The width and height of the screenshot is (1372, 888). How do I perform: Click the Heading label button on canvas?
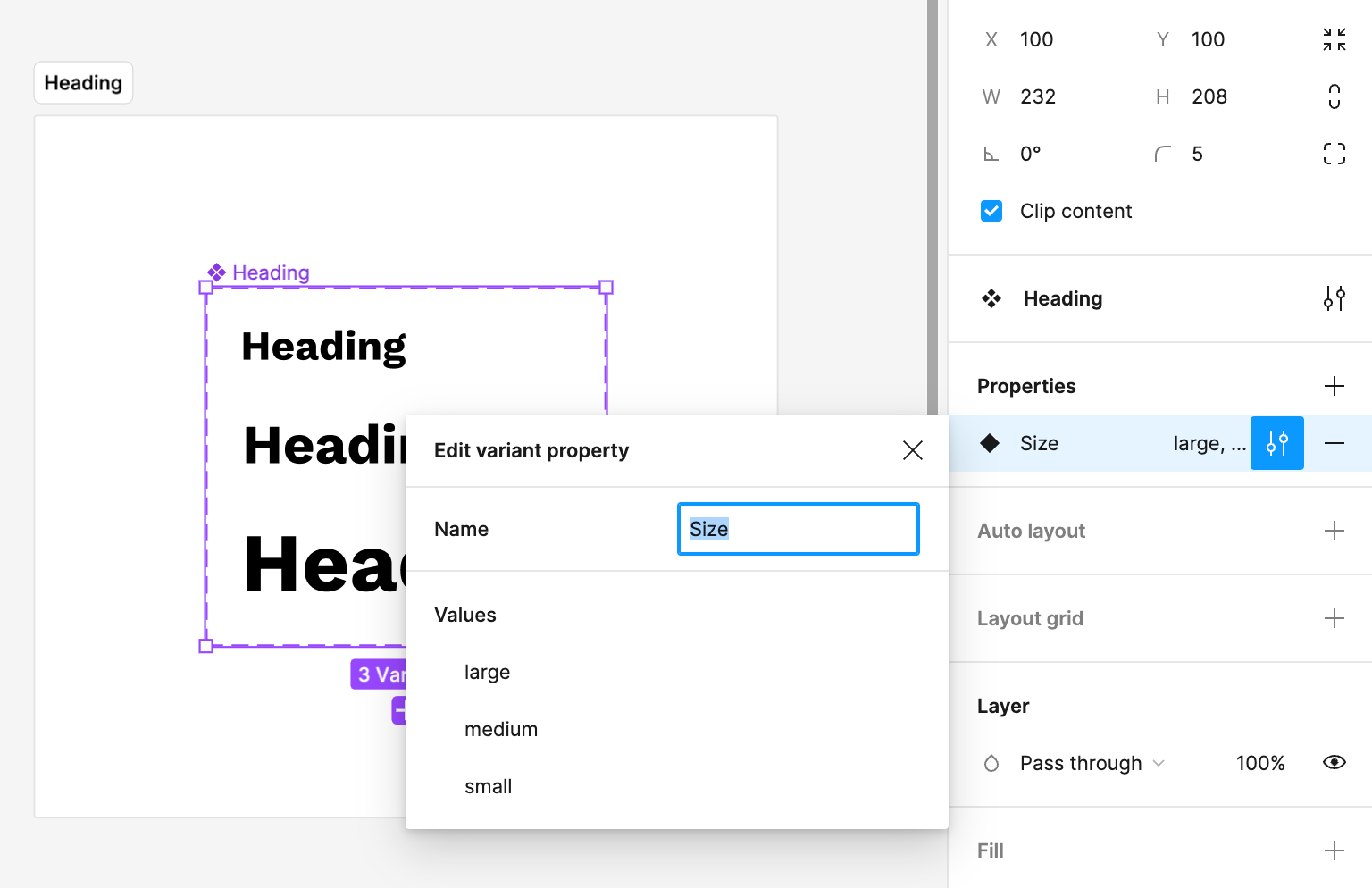[83, 82]
